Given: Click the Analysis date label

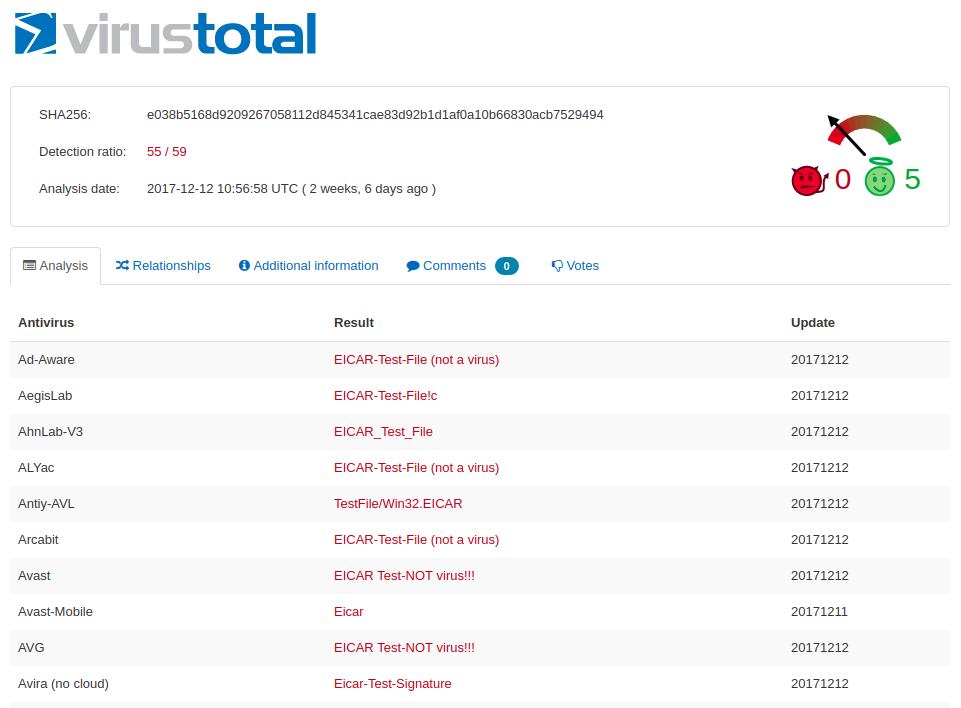Looking at the screenshot, I should coord(79,189).
